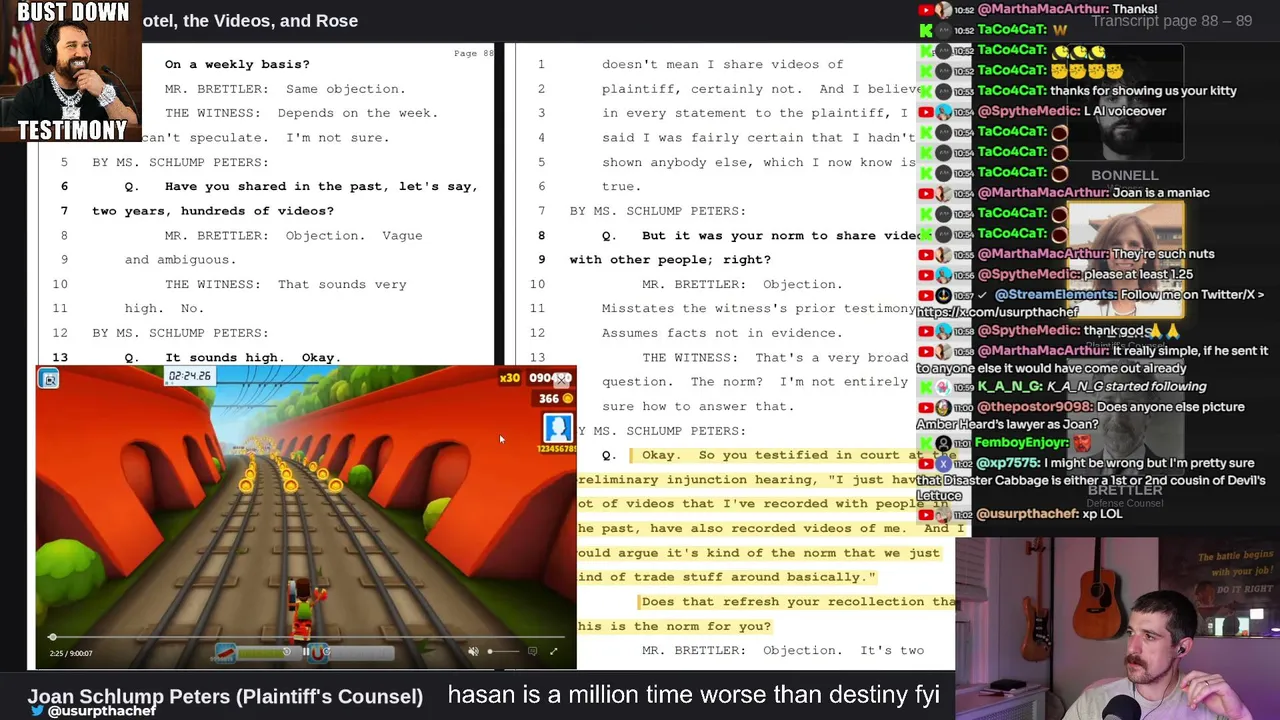This screenshot has height=720, width=1280.
Task: Click the YouTube badge beside the "Thanks!" message
Action: 925,10
